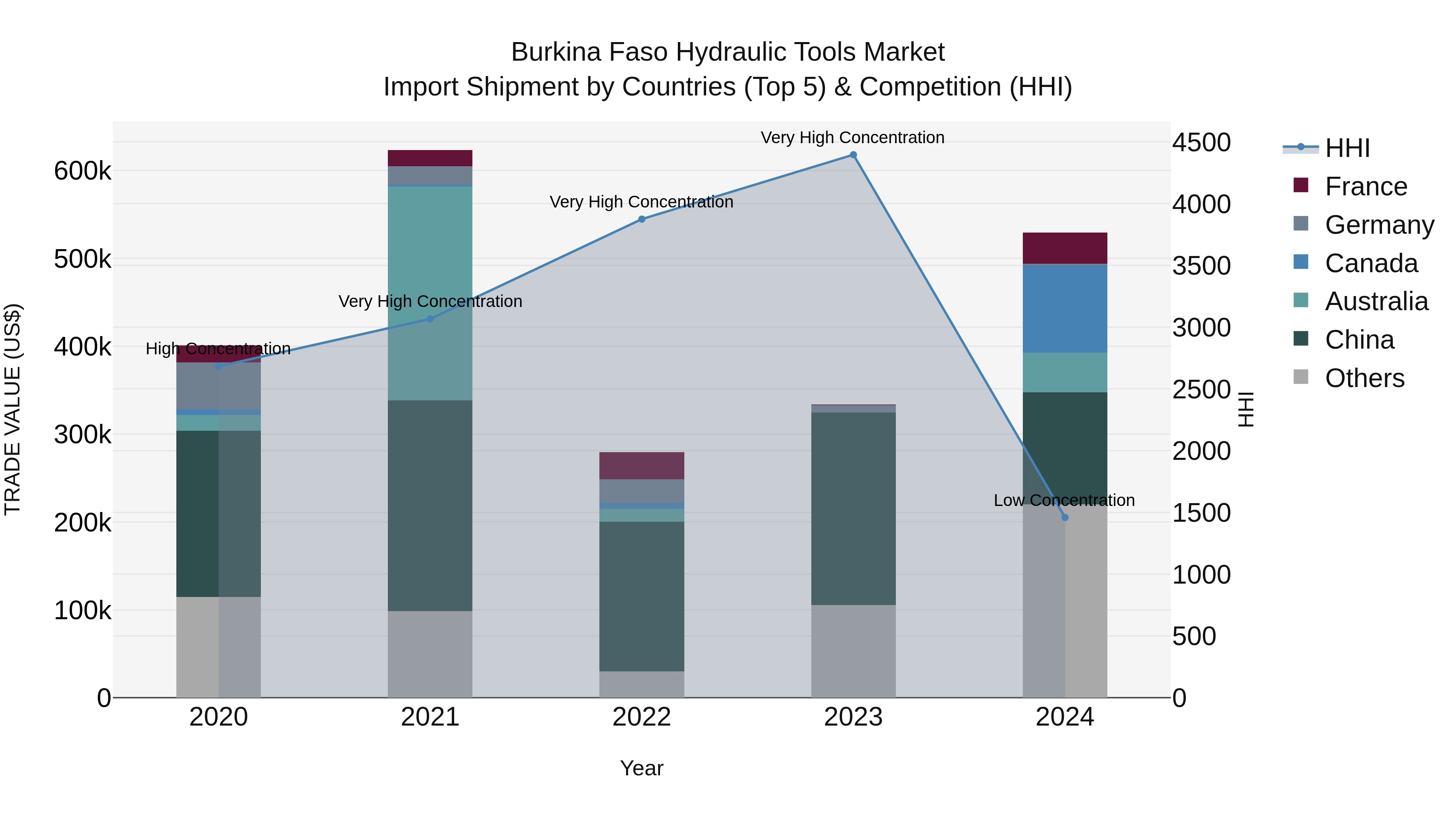Toggle the HHI legend entry

[x=1327, y=148]
